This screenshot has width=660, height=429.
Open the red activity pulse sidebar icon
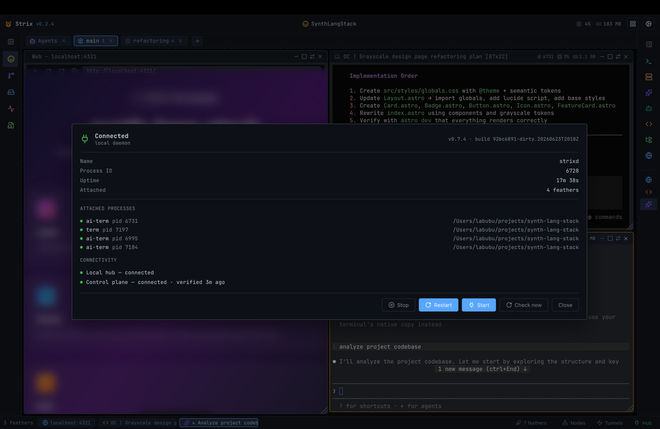(x=11, y=109)
